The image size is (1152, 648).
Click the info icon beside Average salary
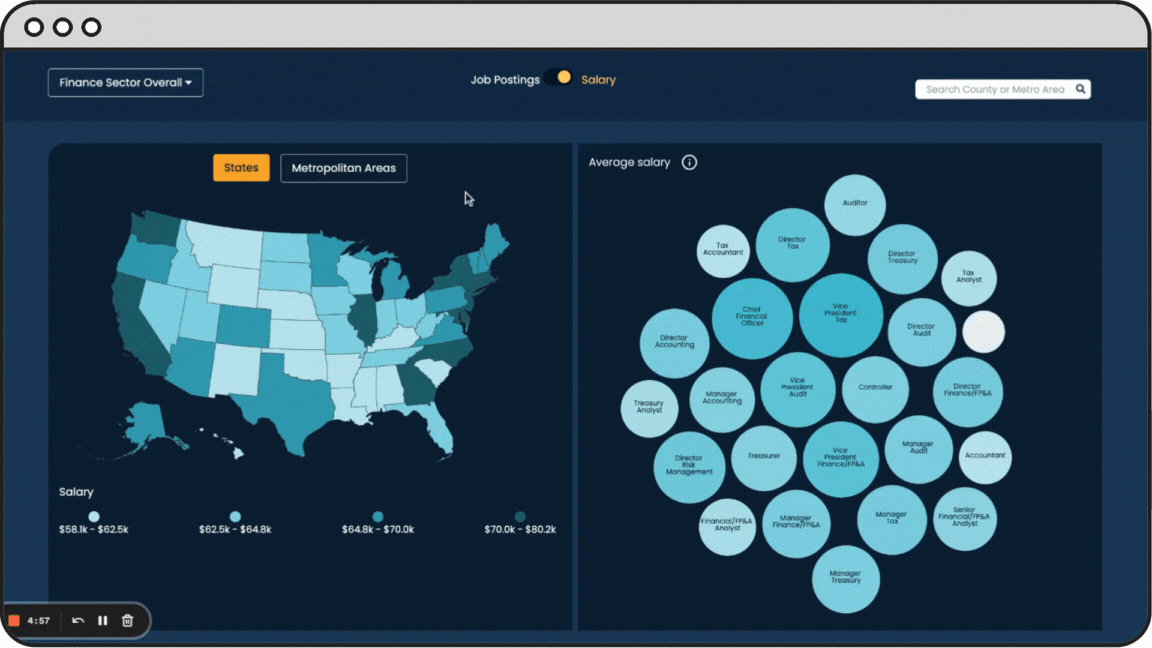[x=689, y=162]
